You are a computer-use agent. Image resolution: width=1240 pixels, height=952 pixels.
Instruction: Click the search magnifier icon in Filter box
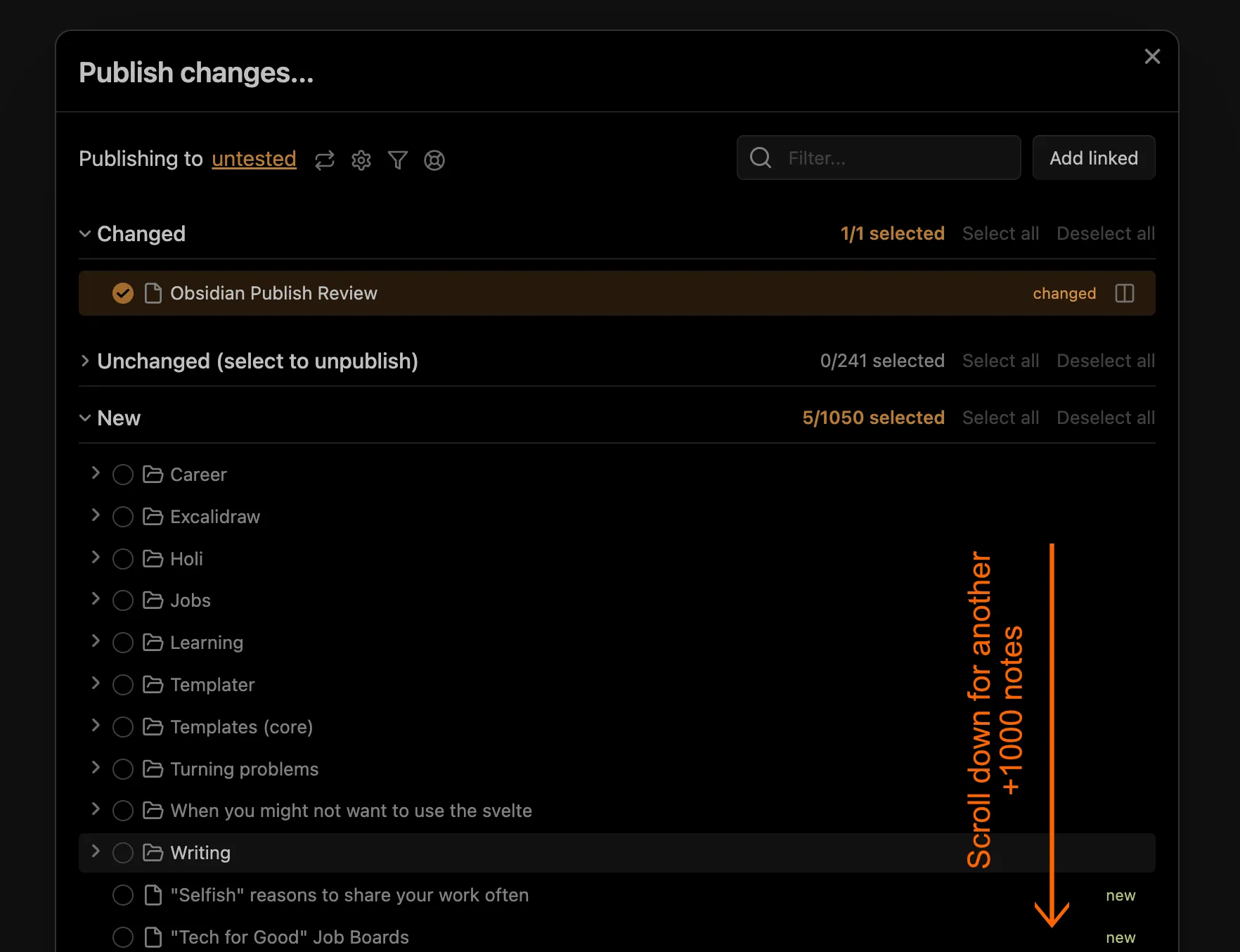pyautogui.click(x=761, y=157)
